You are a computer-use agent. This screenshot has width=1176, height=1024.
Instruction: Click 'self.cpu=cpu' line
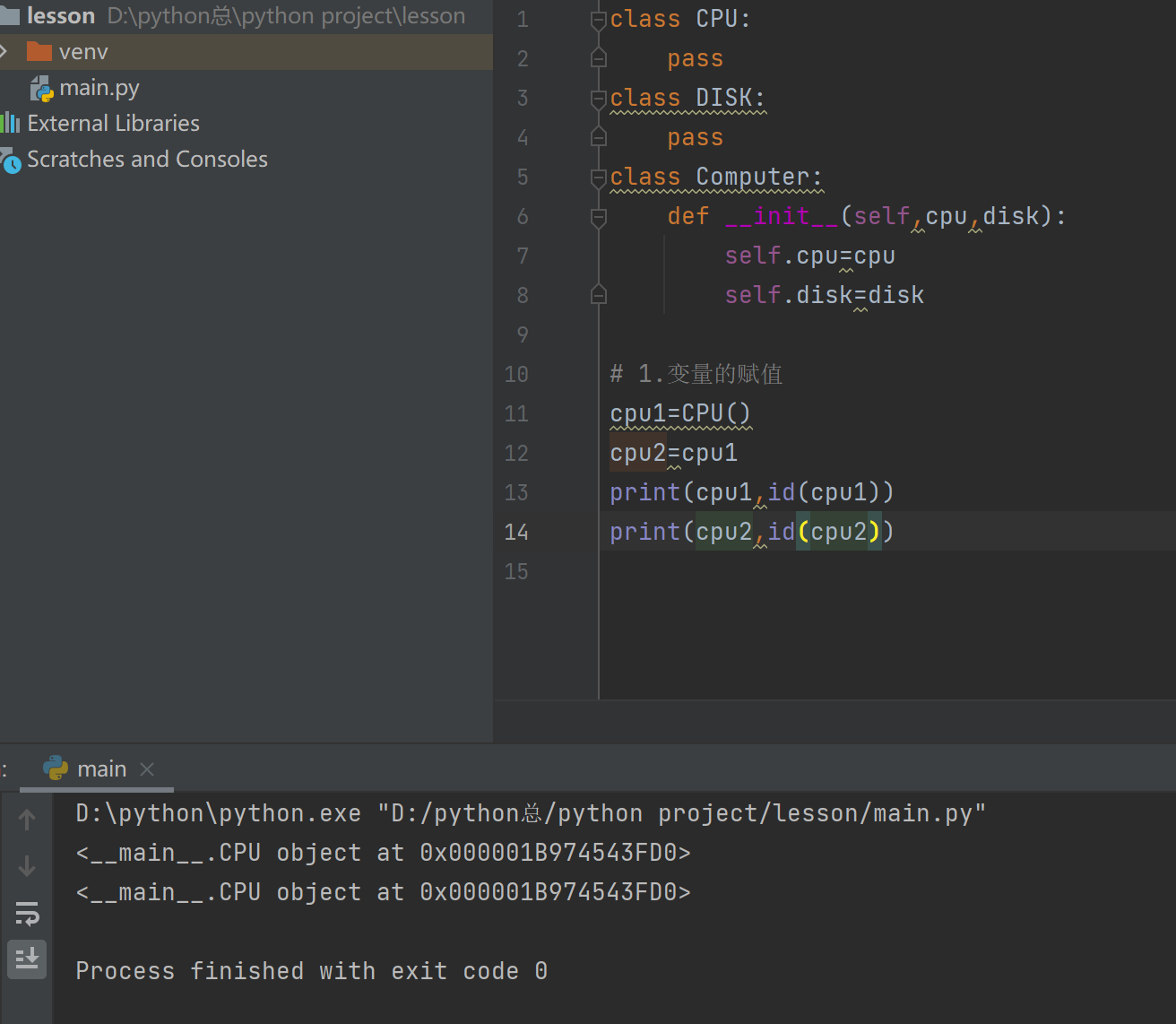(809, 256)
